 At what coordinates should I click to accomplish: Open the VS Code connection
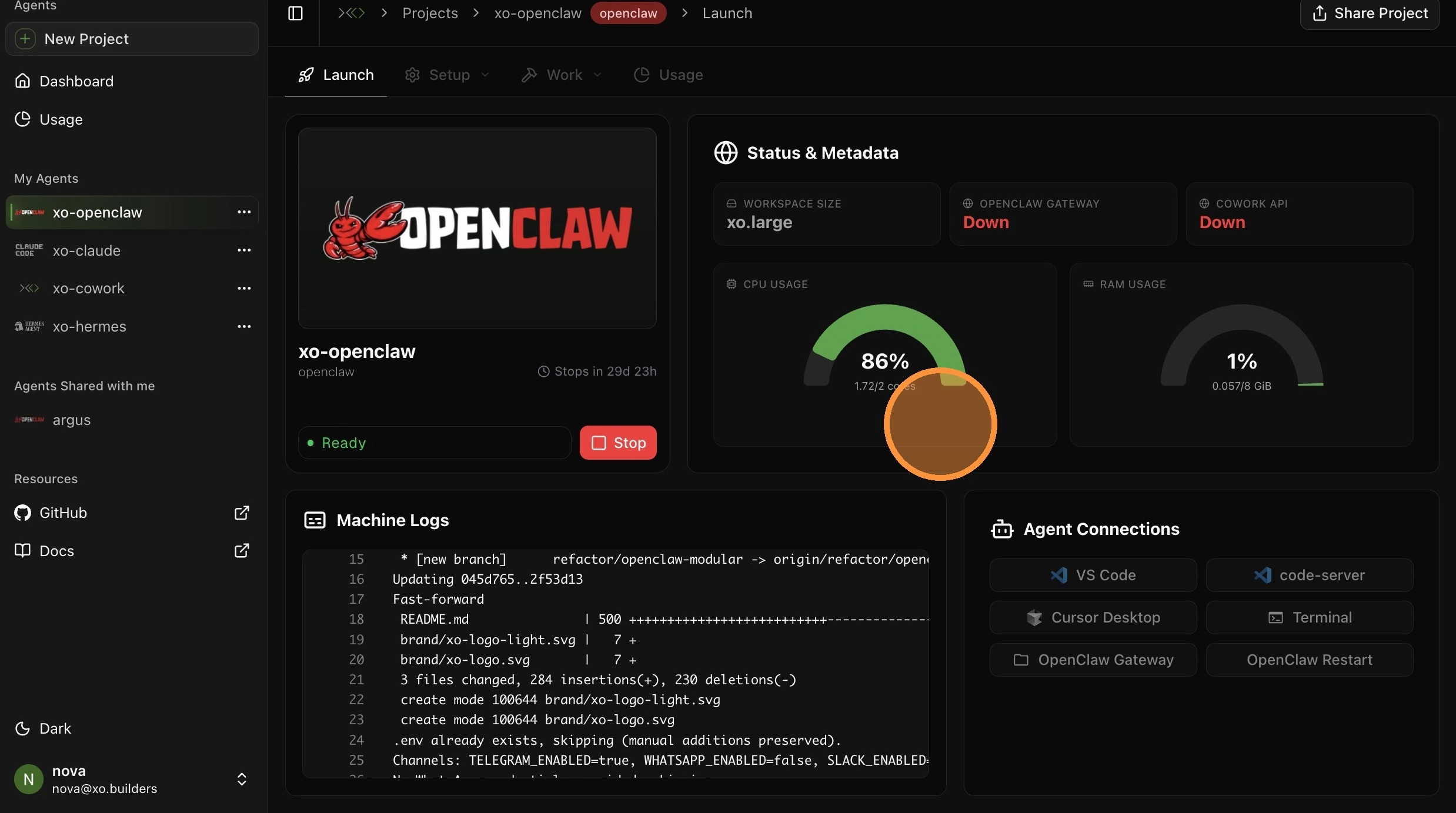(x=1093, y=575)
